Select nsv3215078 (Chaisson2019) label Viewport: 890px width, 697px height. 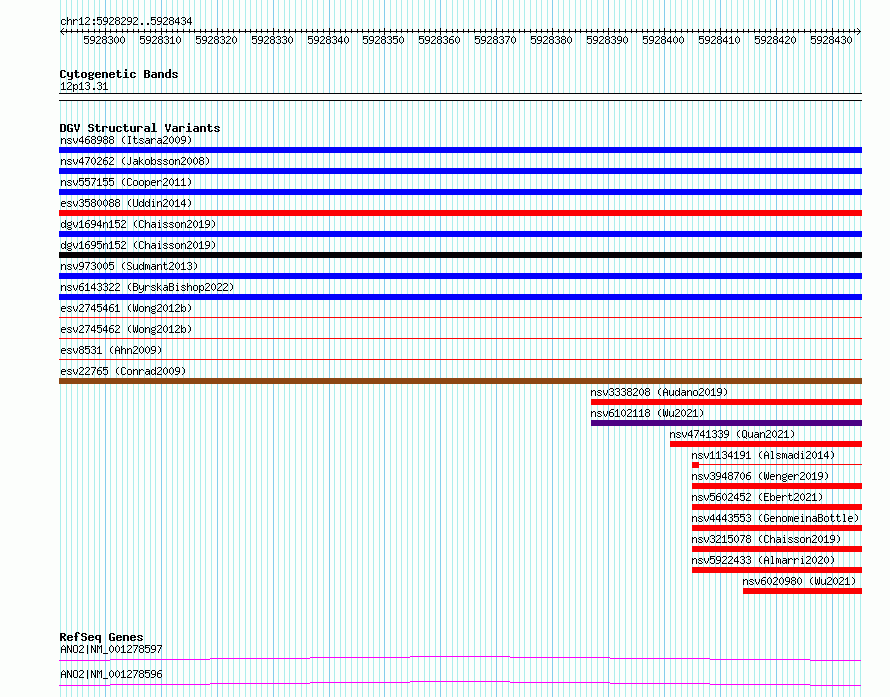[766, 539]
